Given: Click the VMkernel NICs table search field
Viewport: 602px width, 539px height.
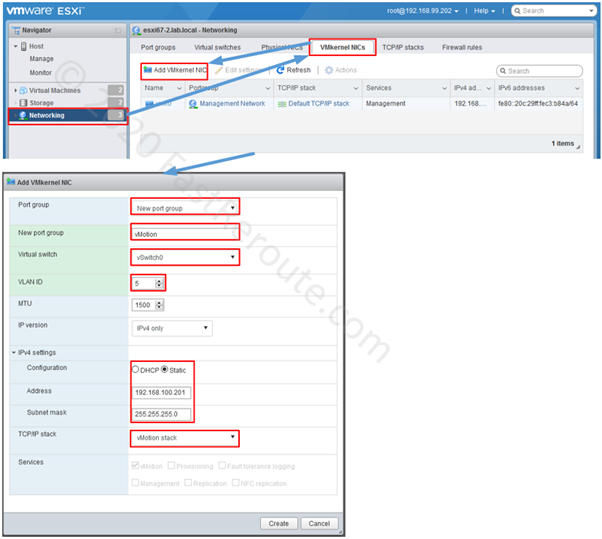Looking at the screenshot, I should [539, 71].
